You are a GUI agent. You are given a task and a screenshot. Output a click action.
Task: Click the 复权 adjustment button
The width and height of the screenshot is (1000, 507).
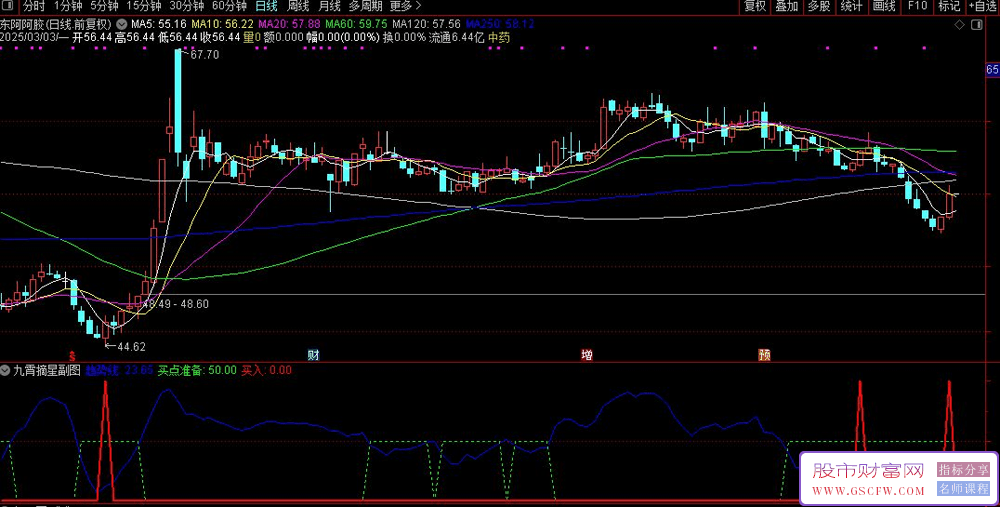pyautogui.click(x=755, y=6)
